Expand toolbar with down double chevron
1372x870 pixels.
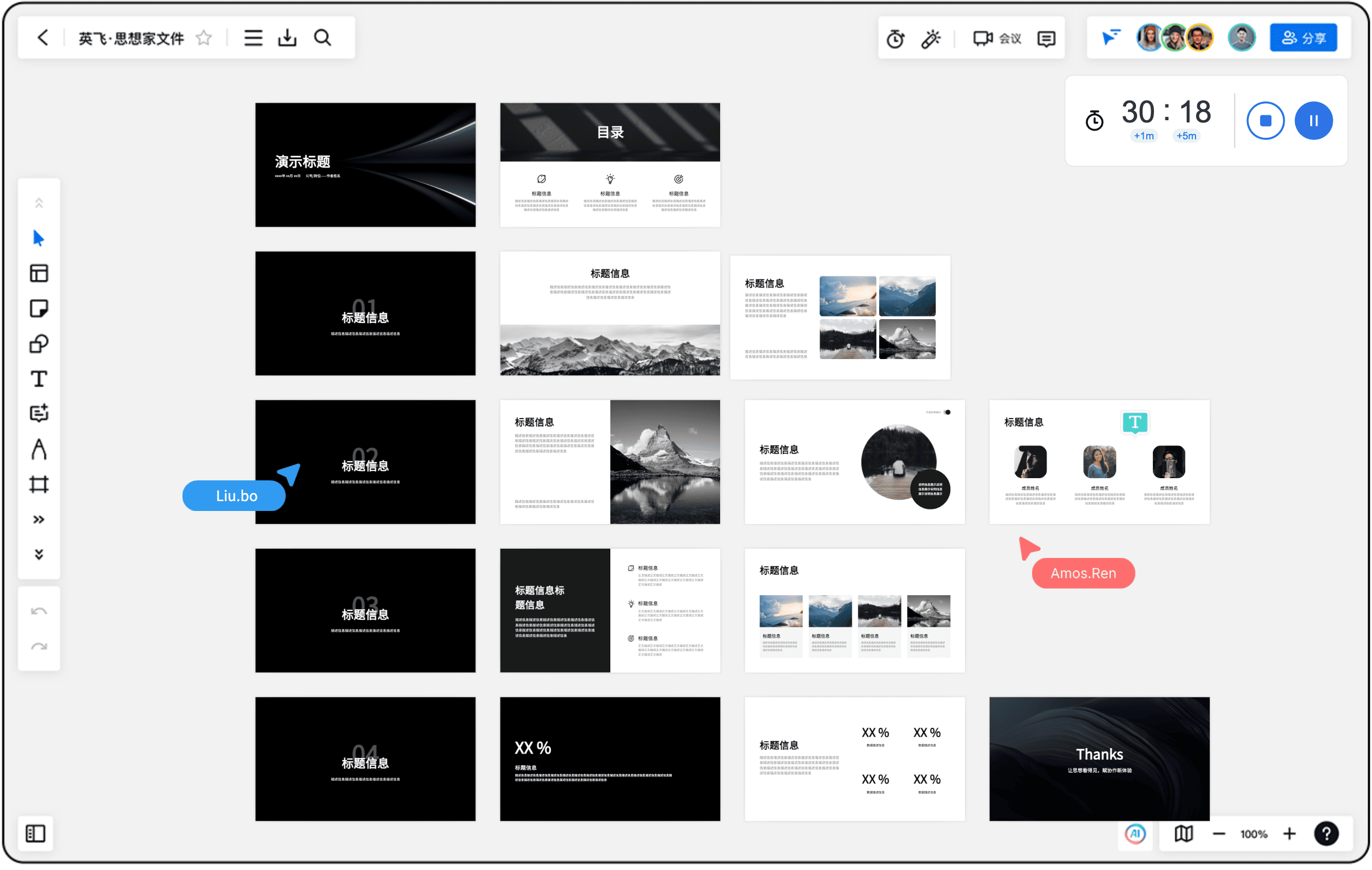[x=39, y=554]
